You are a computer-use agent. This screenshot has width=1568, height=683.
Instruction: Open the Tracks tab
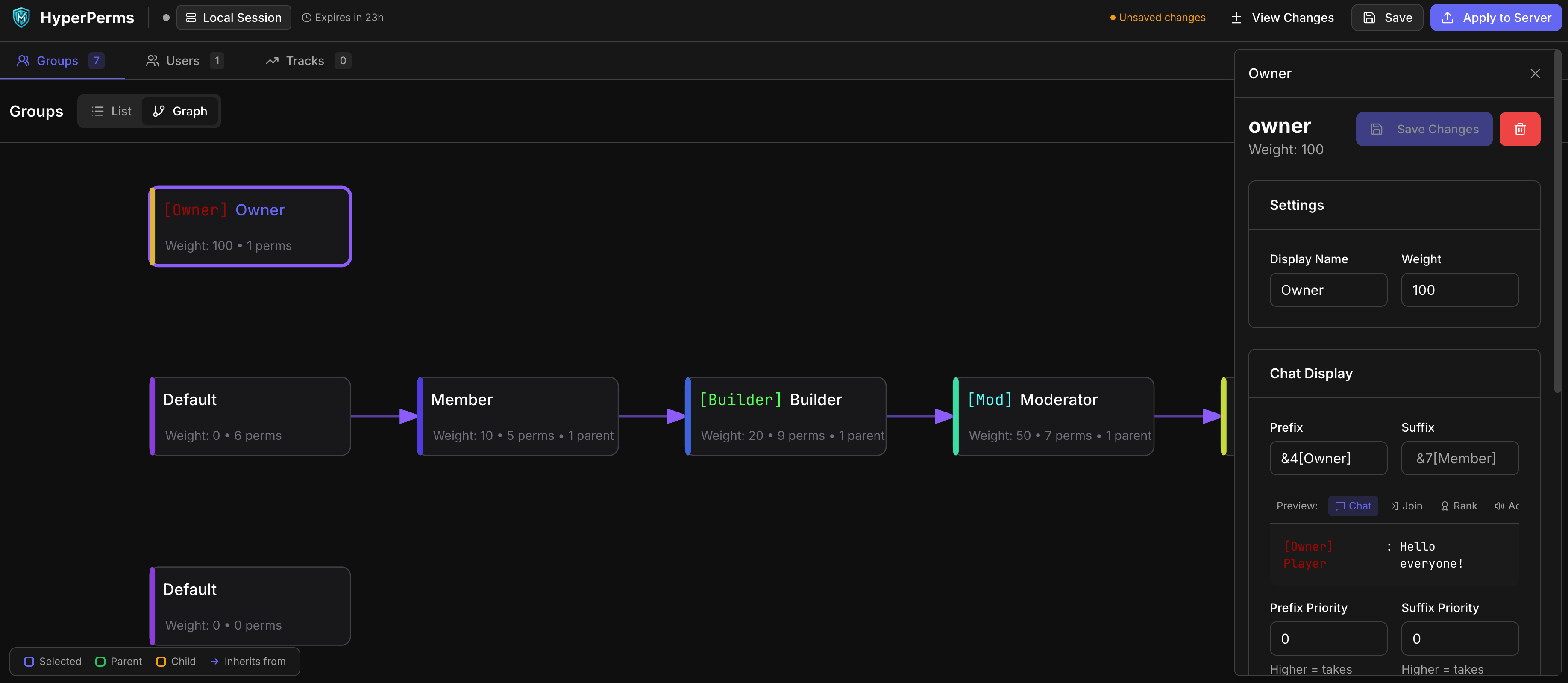[x=305, y=61]
